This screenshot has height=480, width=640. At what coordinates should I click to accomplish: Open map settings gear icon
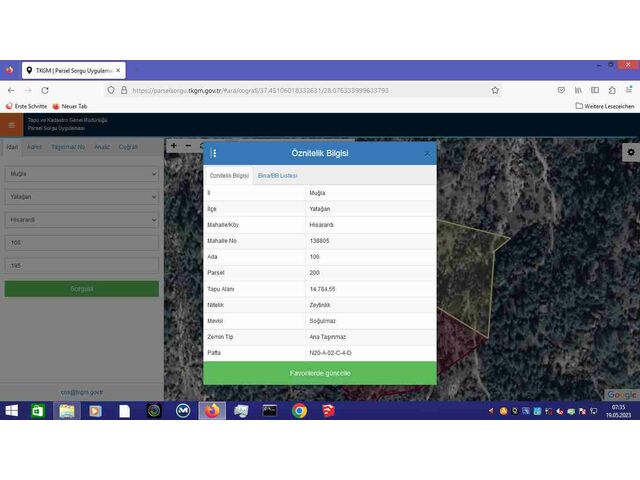[630, 152]
